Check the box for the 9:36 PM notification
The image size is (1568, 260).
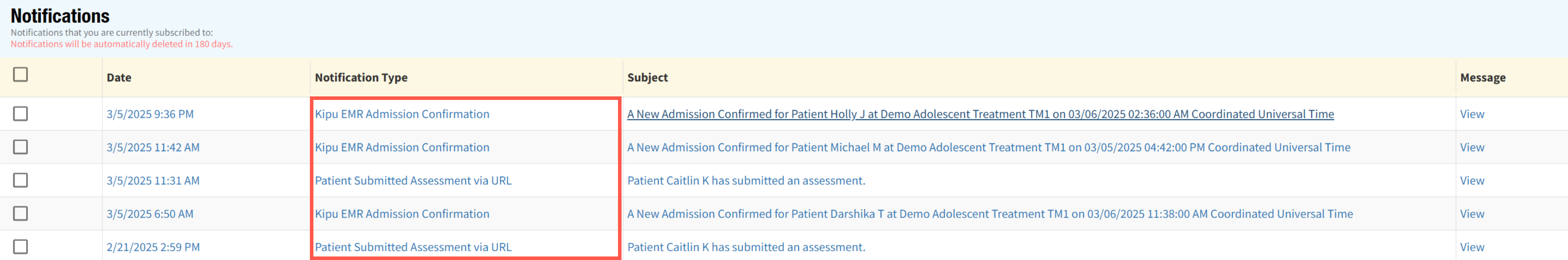click(21, 114)
